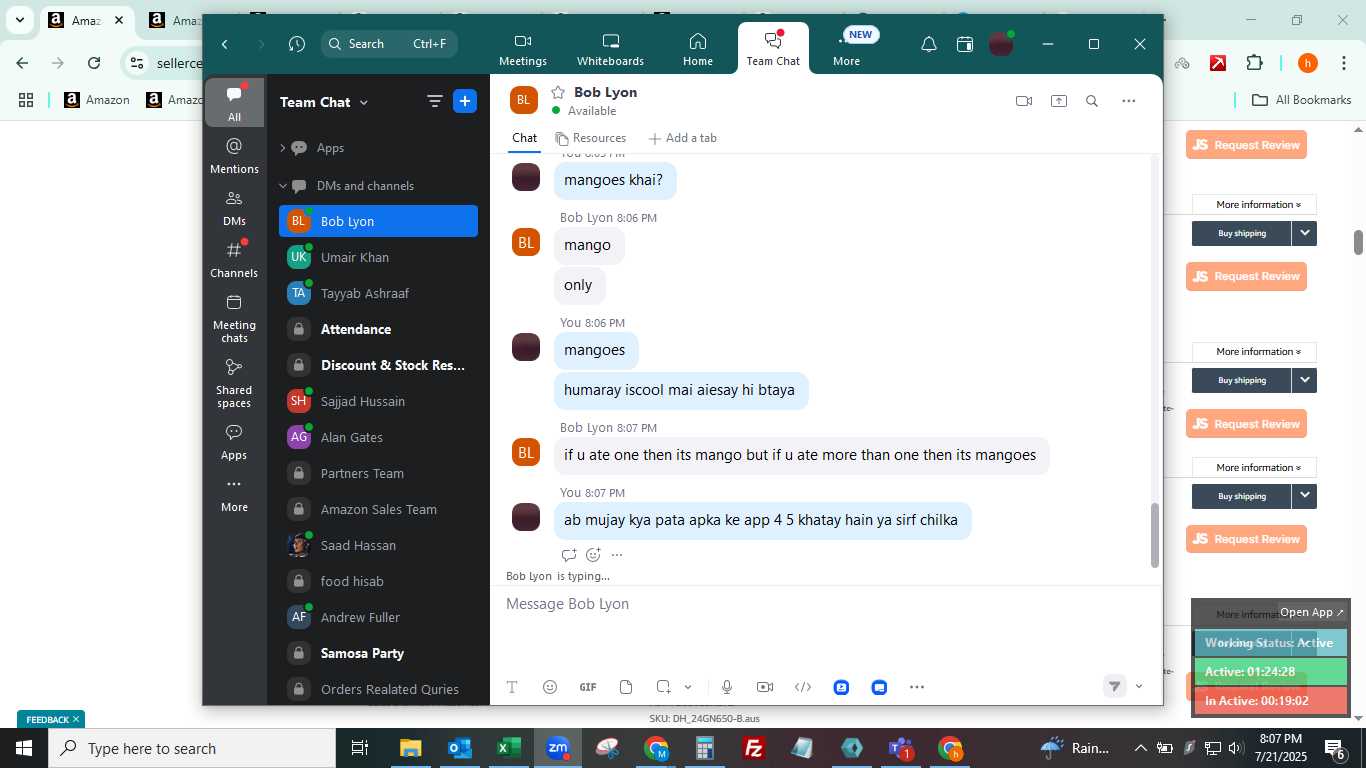The height and width of the screenshot is (768, 1366).
Task: Search within the Bob Lyon chat
Action: point(1092,101)
